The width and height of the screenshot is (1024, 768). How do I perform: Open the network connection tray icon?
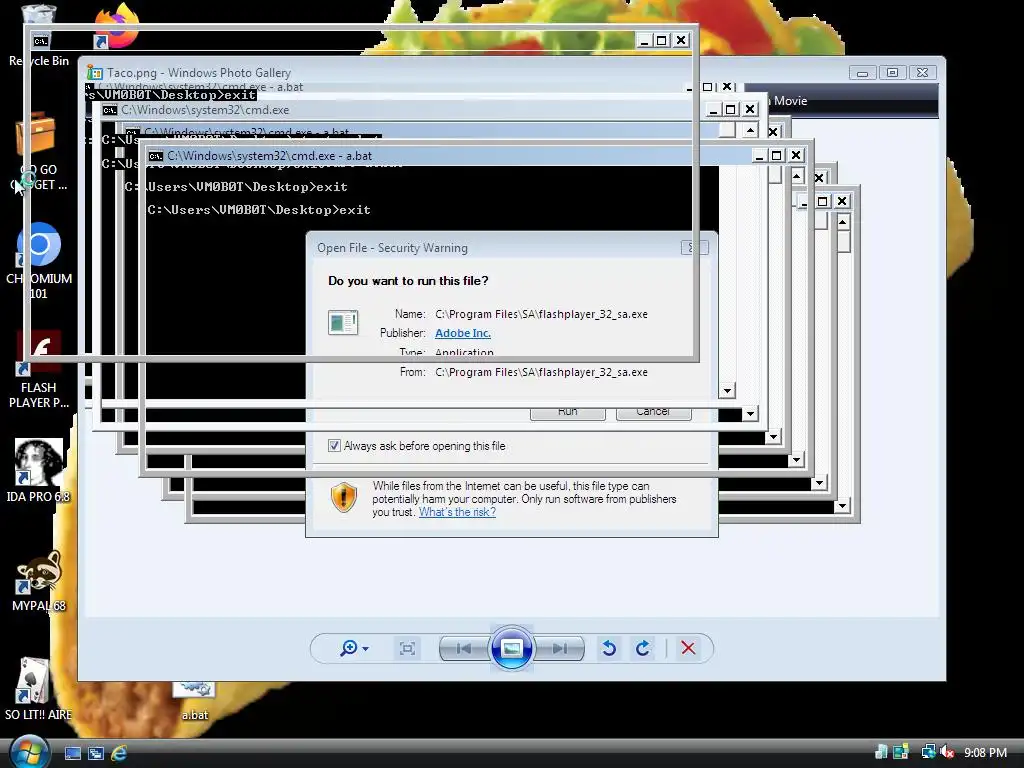(x=927, y=753)
